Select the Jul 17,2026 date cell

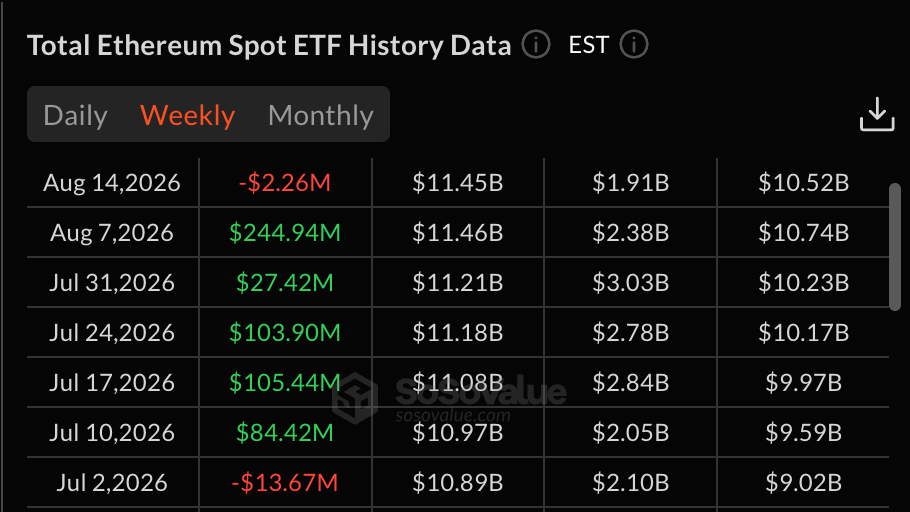point(112,383)
